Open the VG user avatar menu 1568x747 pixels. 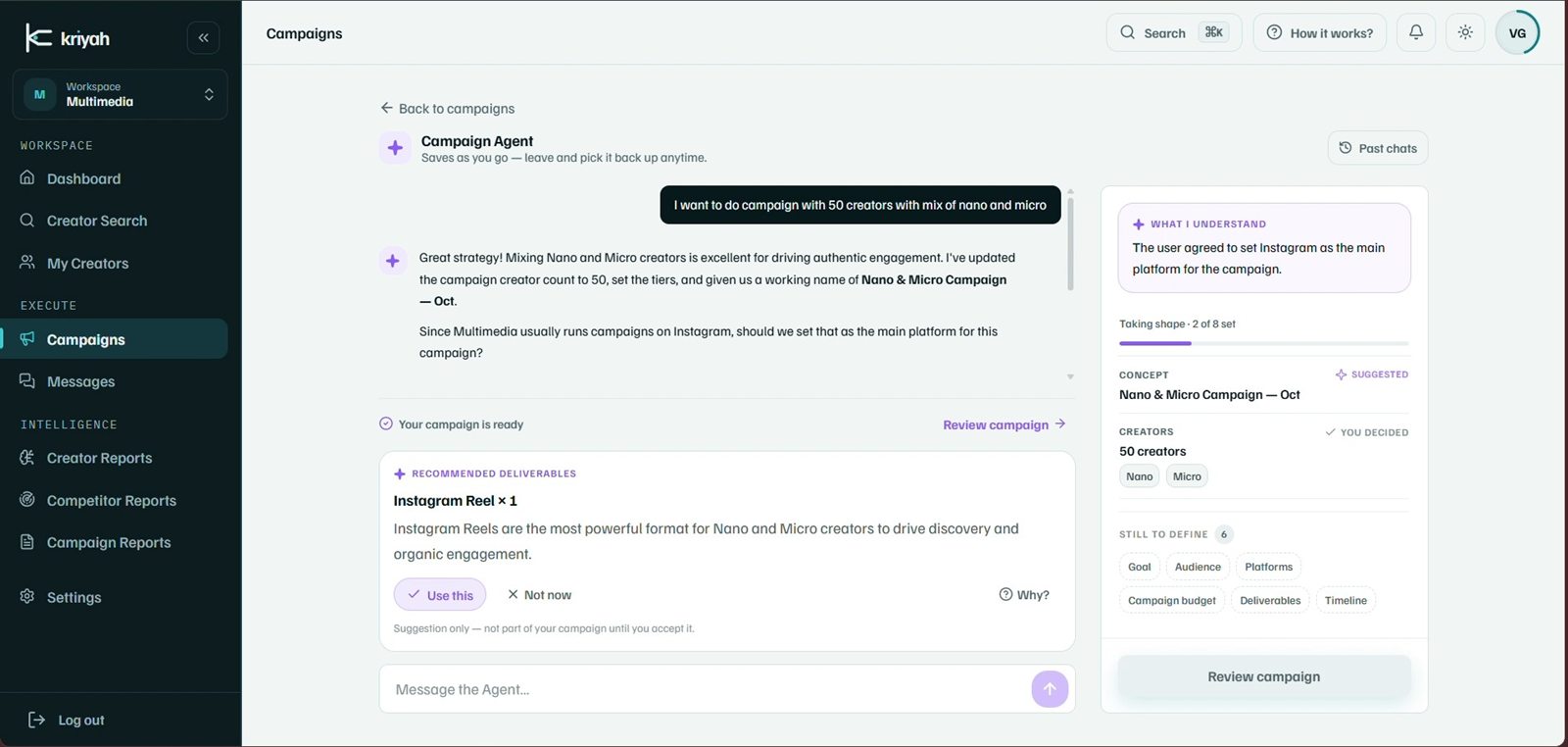(x=1517, y=32)
